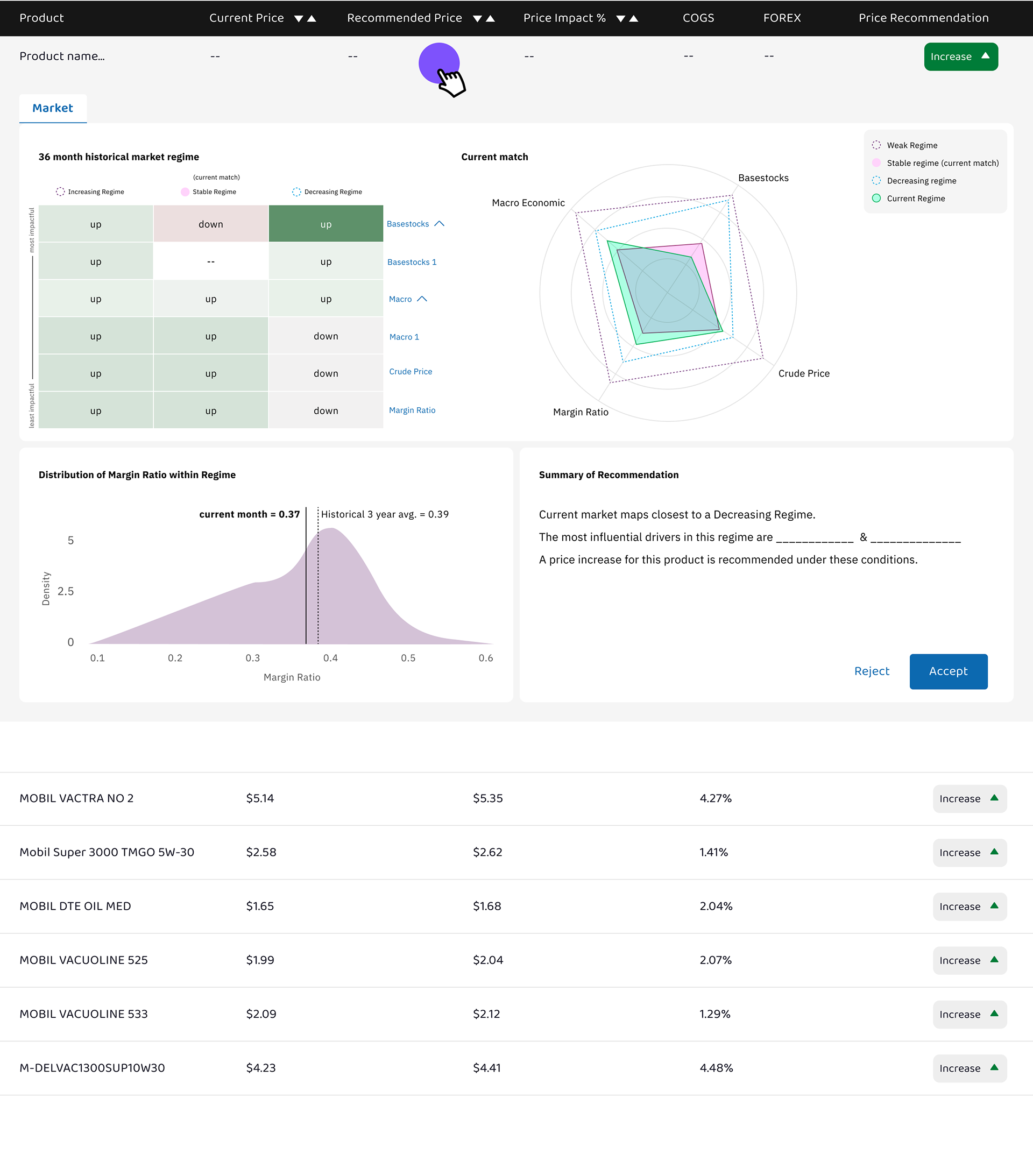Sort Price Impact % ascending arrow

tap(634, 18)
